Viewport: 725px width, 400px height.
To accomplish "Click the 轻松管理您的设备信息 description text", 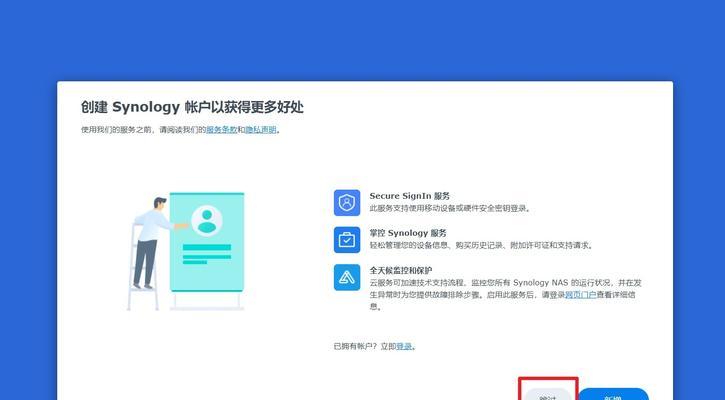I will point(482,246).
